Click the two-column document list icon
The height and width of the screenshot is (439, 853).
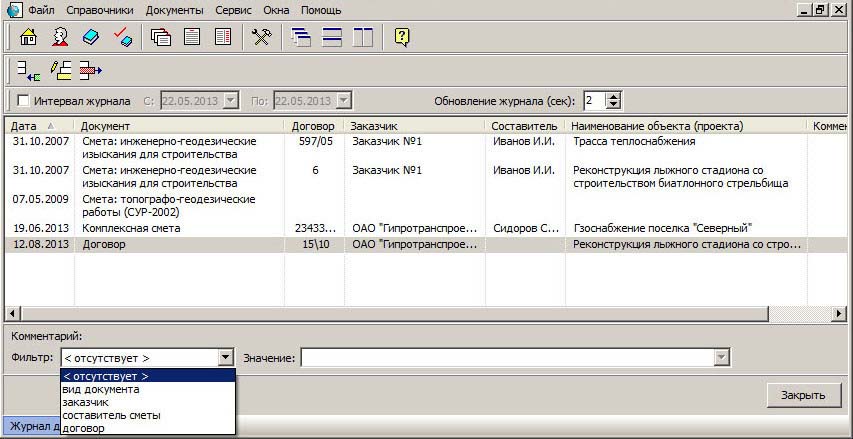tap(223, 37)
